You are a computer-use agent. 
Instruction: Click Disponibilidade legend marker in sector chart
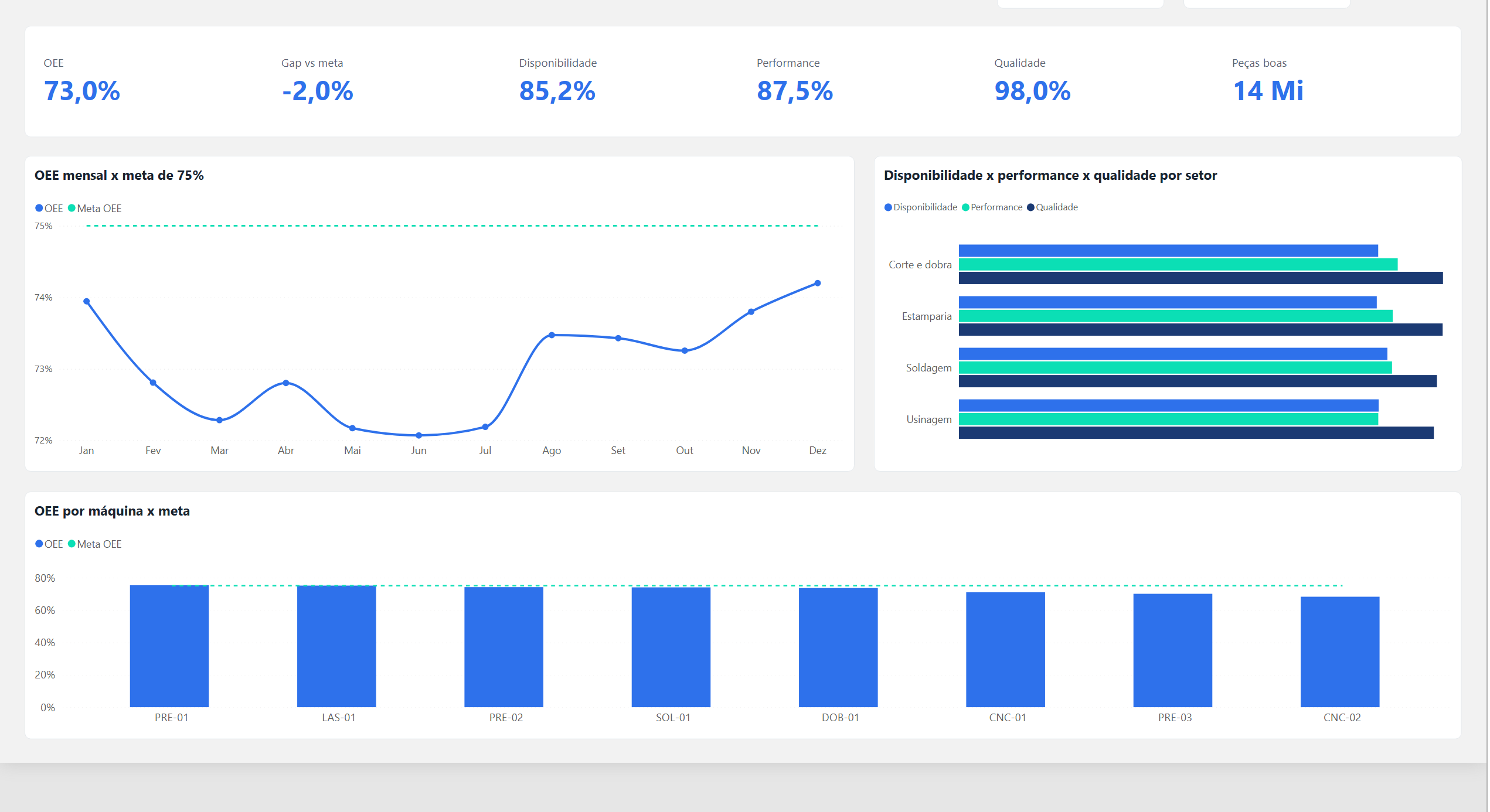pos(888,207)
